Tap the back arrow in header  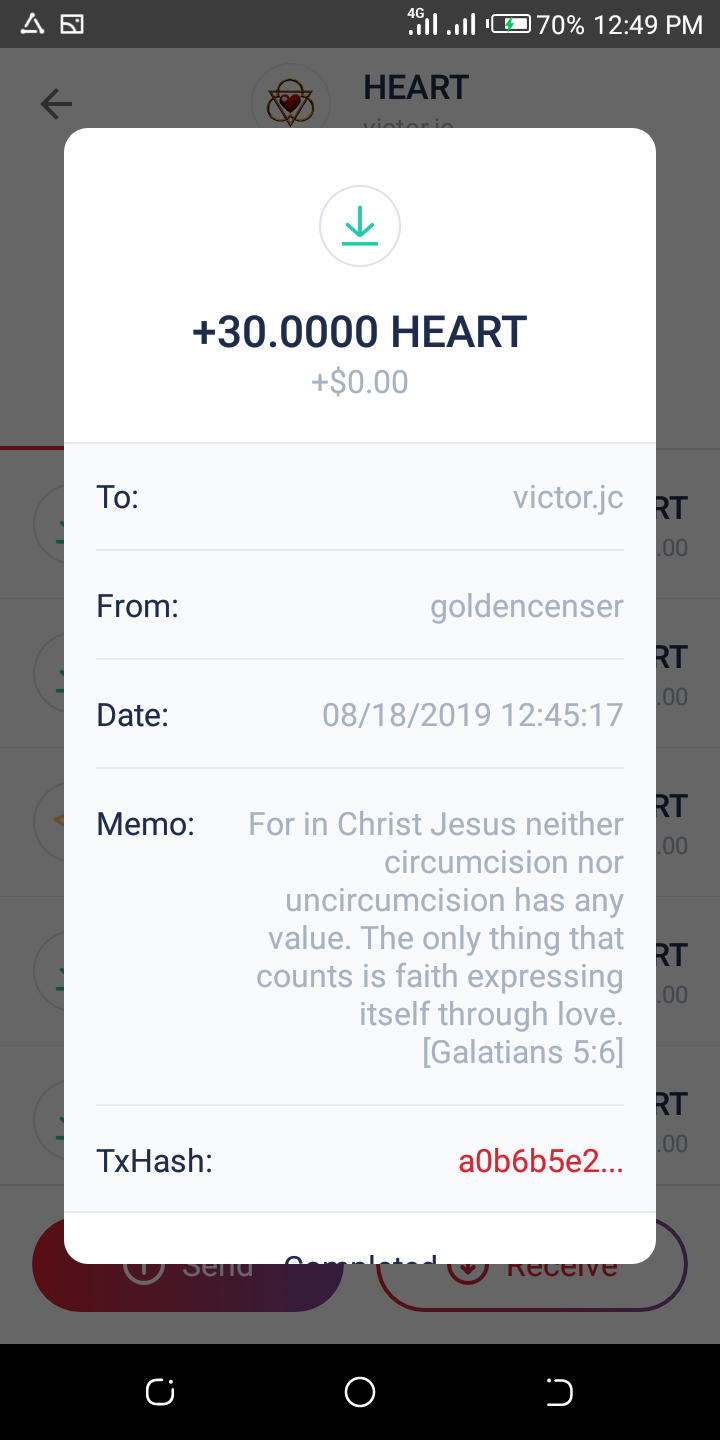point(57,103)
